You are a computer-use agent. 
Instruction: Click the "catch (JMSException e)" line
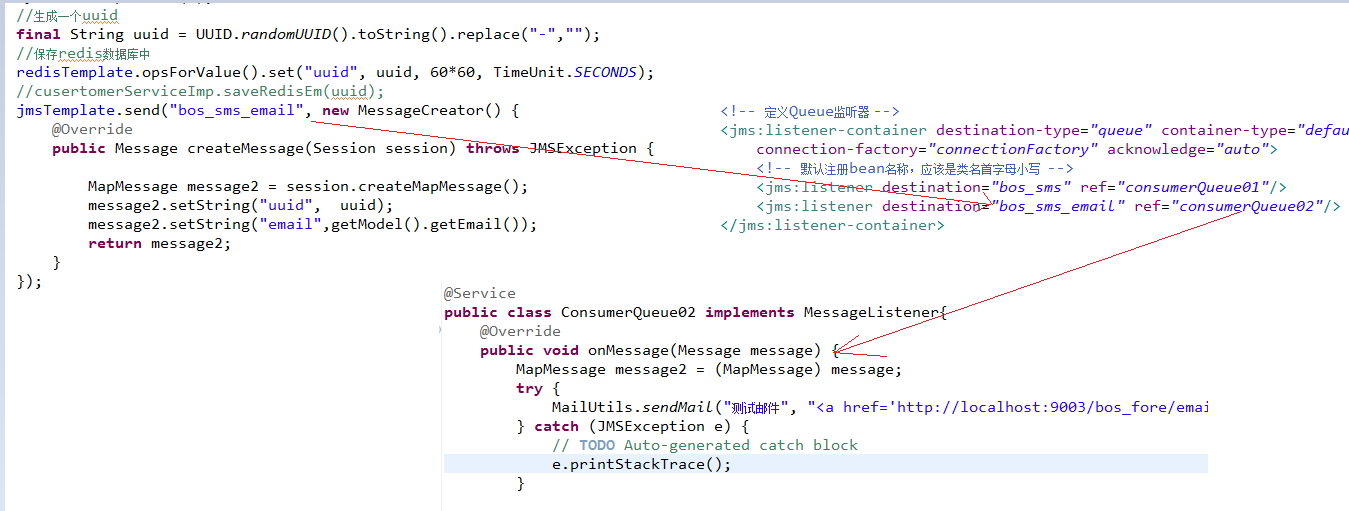pyautogui.click(x=633, y=426)
